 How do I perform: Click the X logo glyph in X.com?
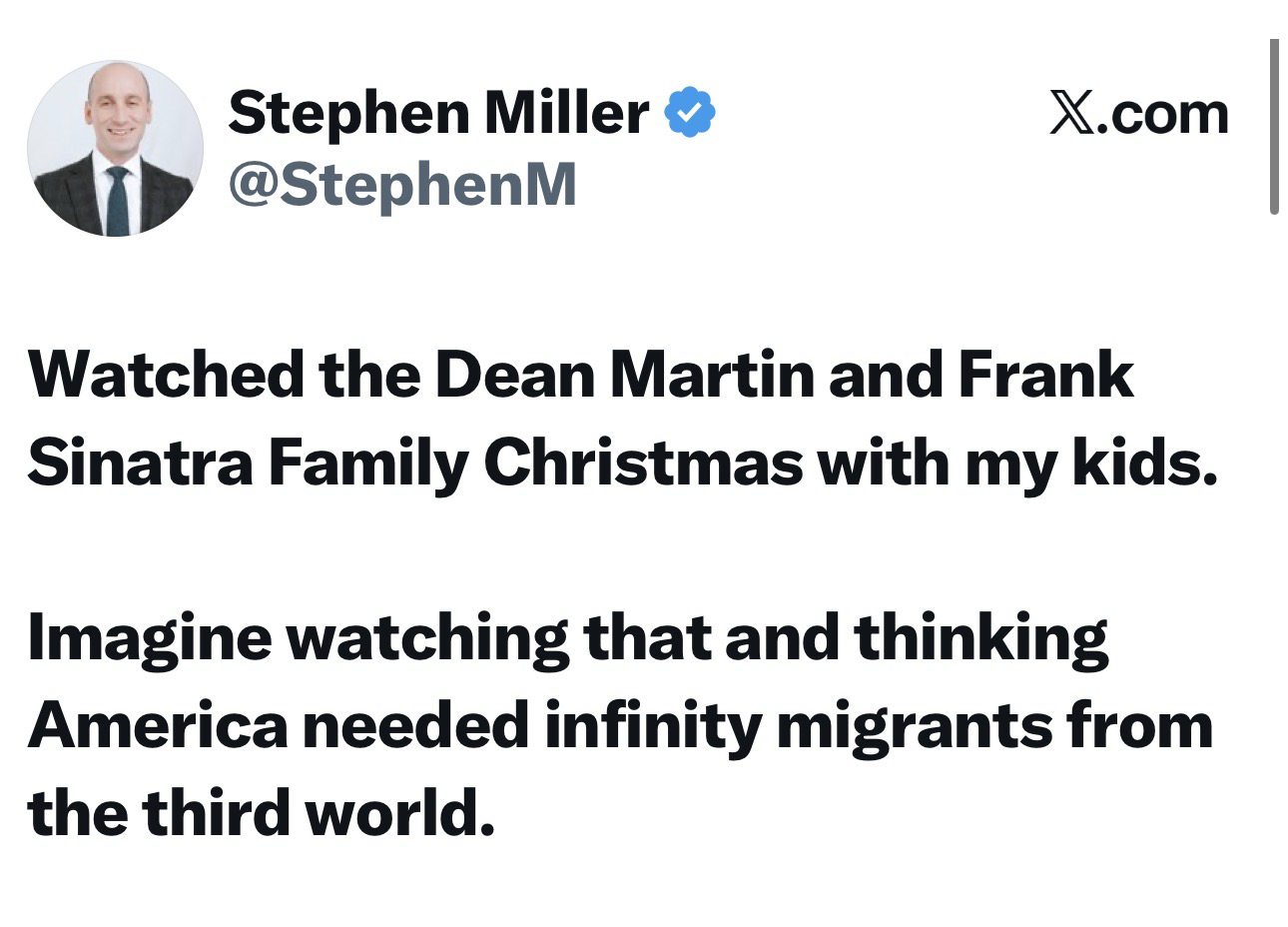(x=1073, y=114)
